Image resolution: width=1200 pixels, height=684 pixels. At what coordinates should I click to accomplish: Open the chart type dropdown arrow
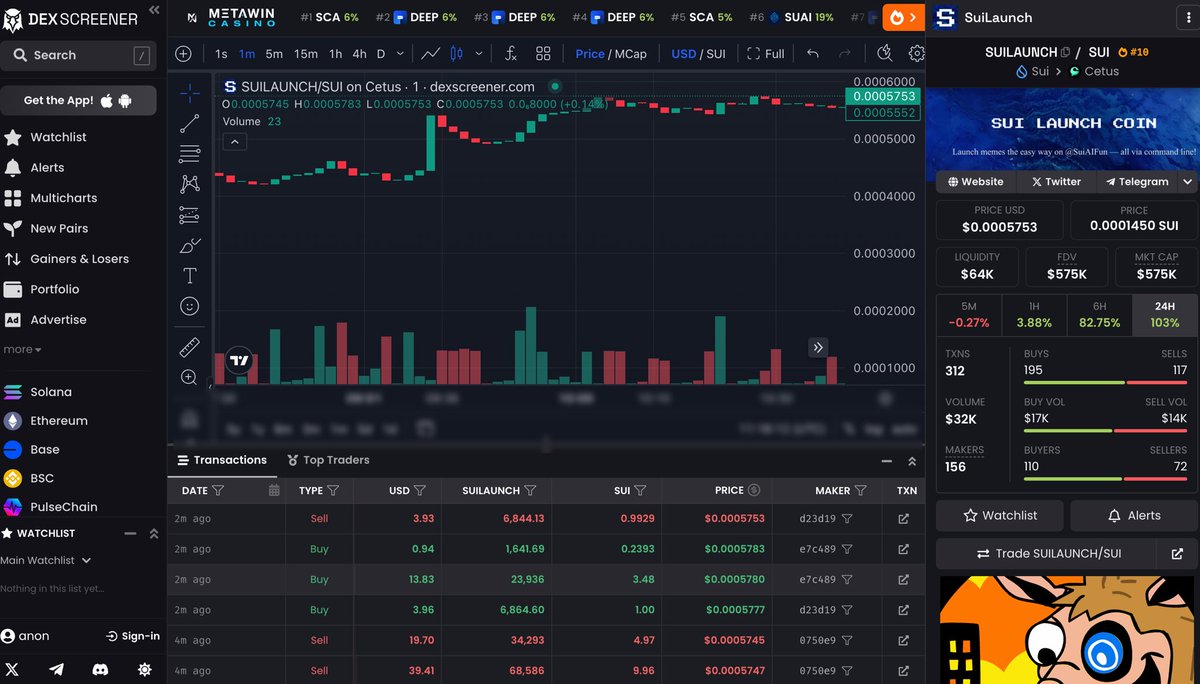[479, 54]
